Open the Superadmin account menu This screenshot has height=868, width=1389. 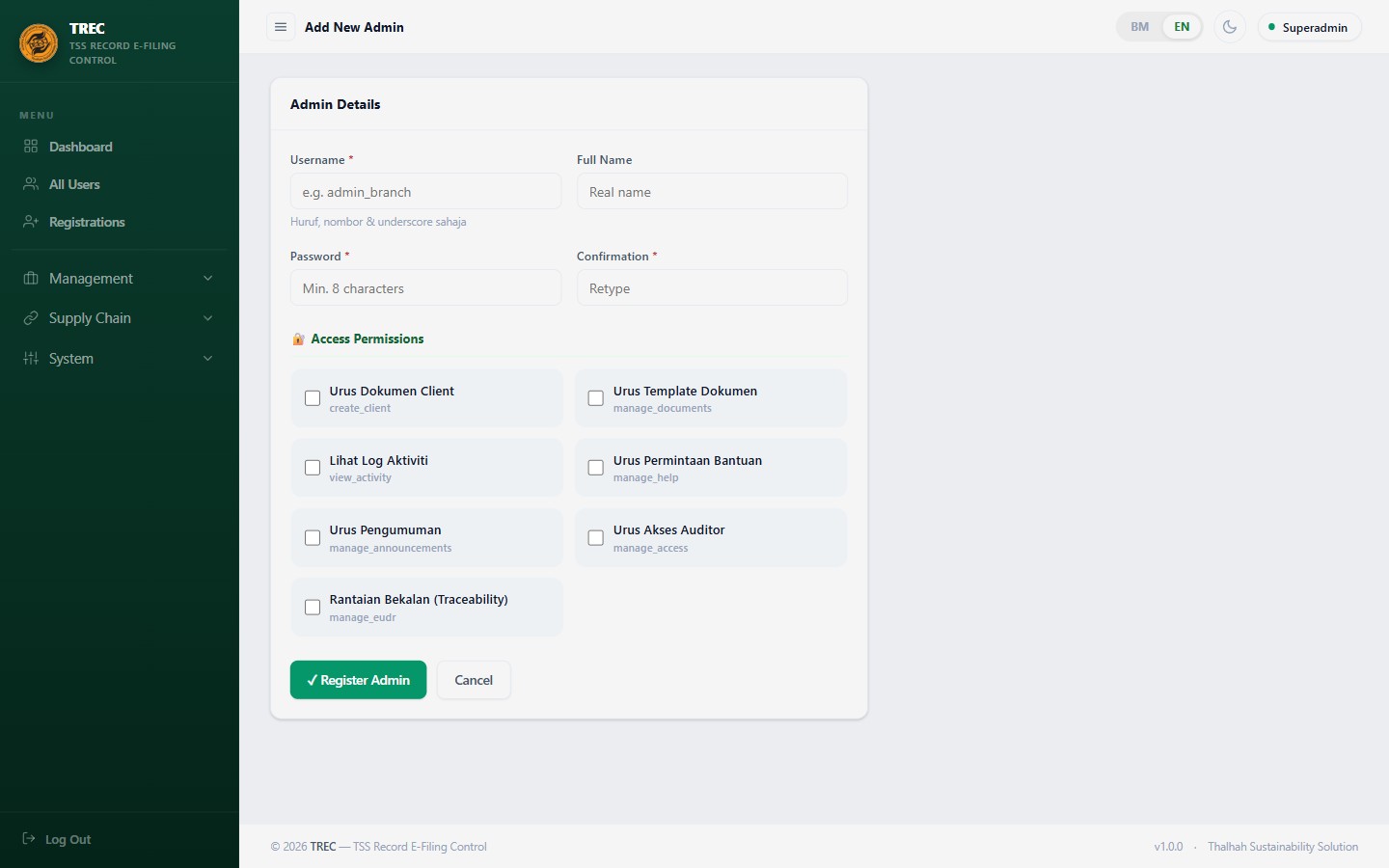(x=1309, y=27)
